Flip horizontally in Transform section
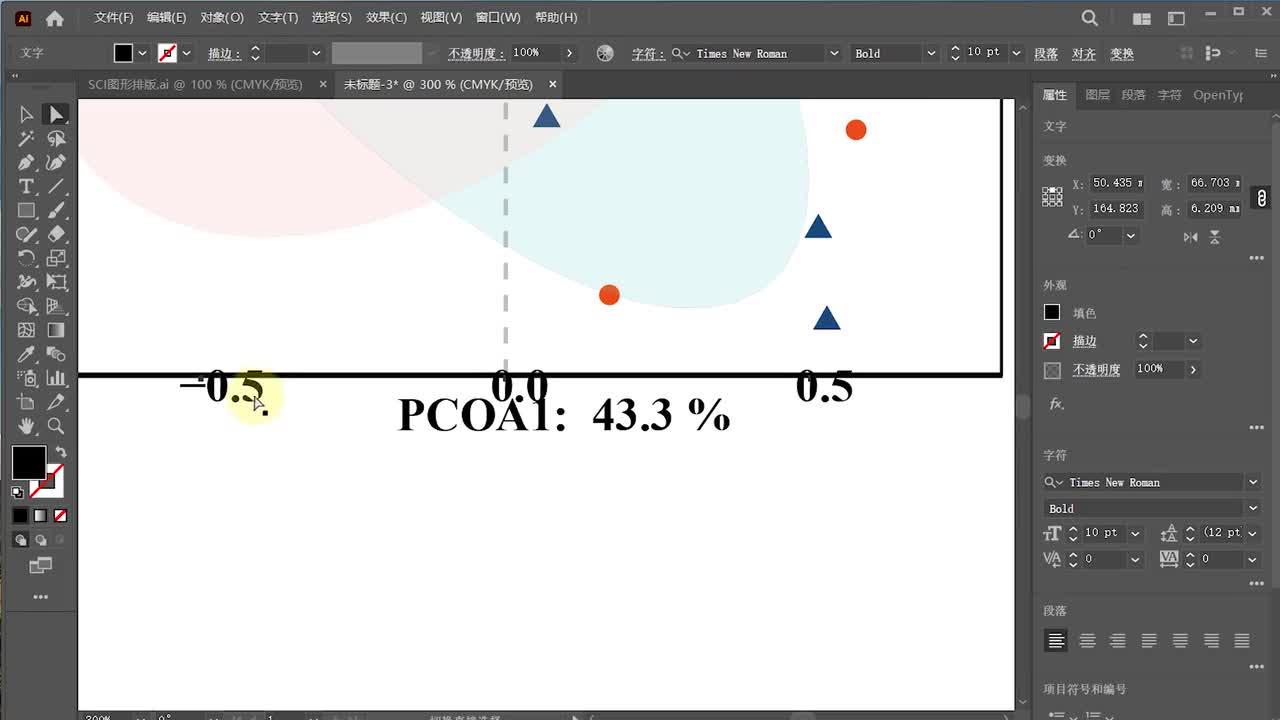This screenshot has width=1280, height=720. tap(1190, 237)
